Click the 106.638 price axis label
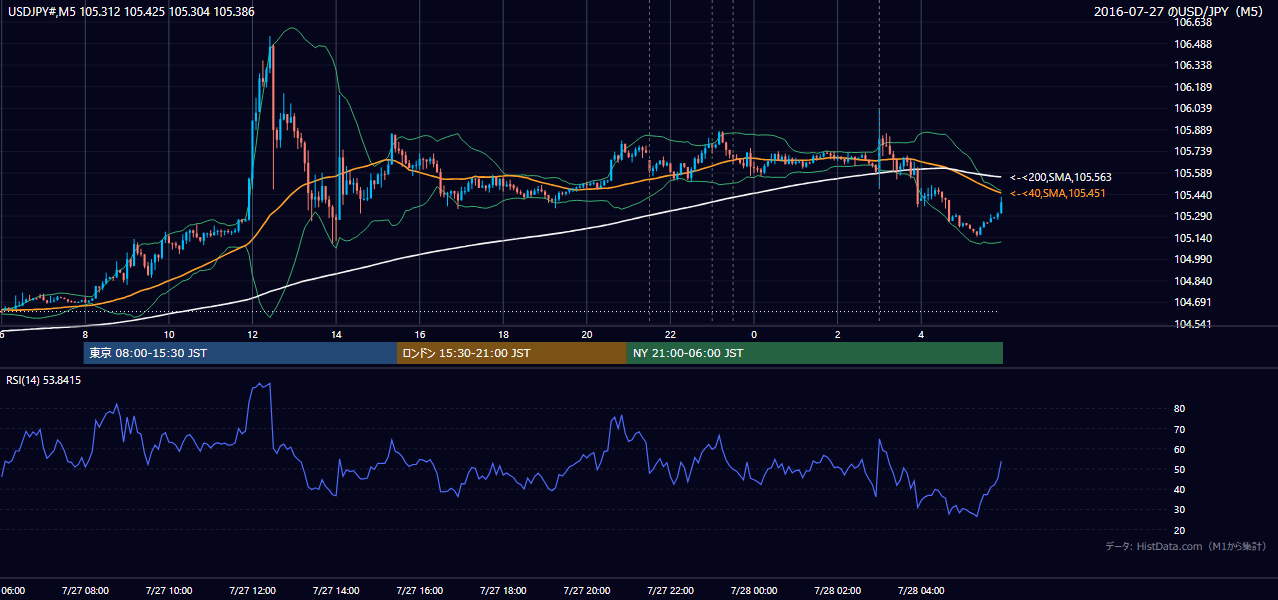Viewport: 1278px width, 600px height. 1194,22
